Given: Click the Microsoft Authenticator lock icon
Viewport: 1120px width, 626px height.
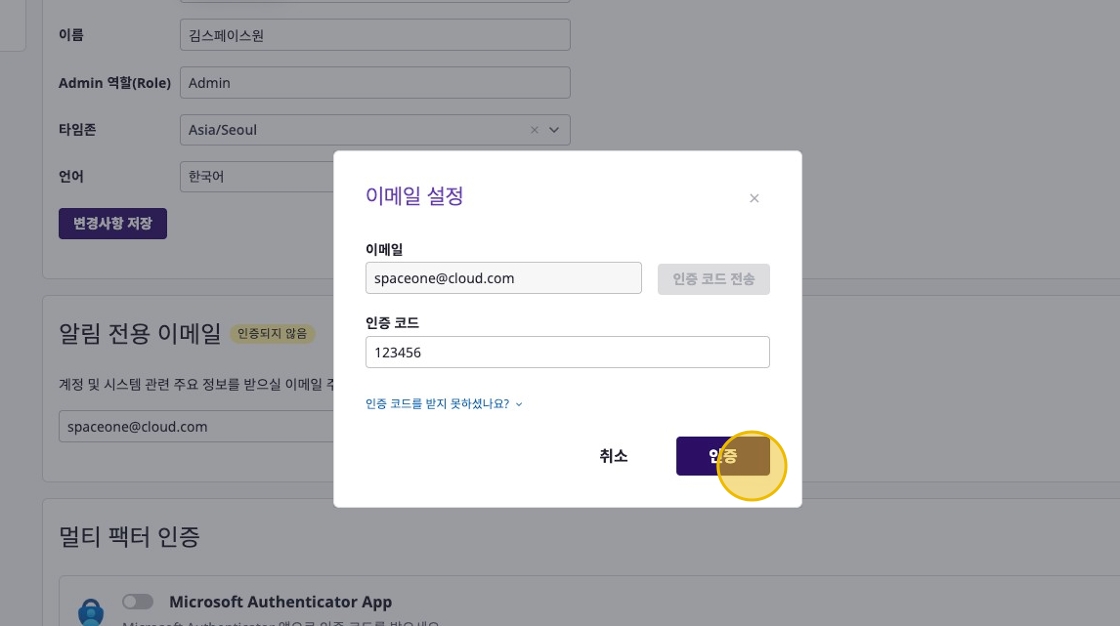Looking at the screenshot, I should coord(91,611).
